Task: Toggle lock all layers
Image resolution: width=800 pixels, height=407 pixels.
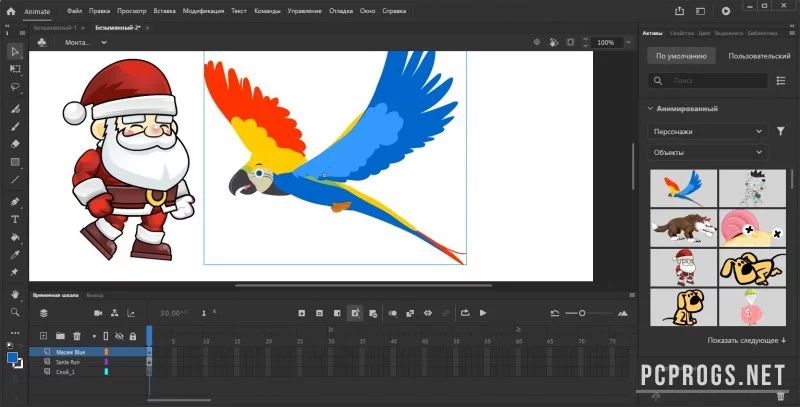Action: pyautogui.click(x=133, y=336)
